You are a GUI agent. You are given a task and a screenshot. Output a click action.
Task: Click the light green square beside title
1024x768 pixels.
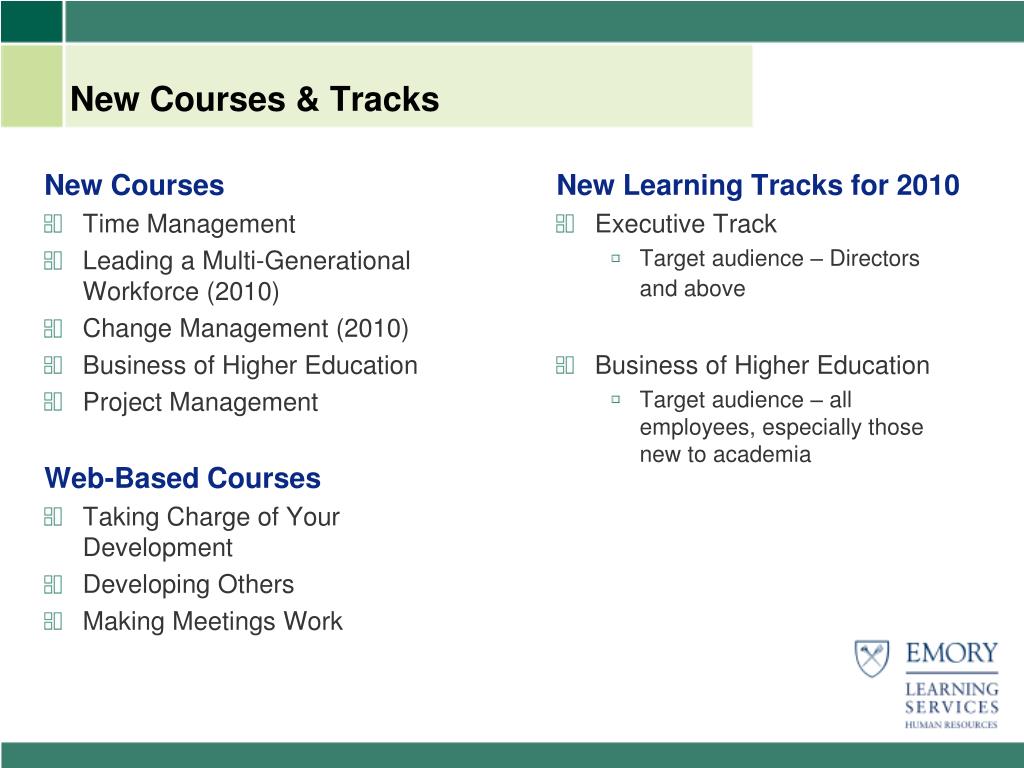tap(31, 86)
